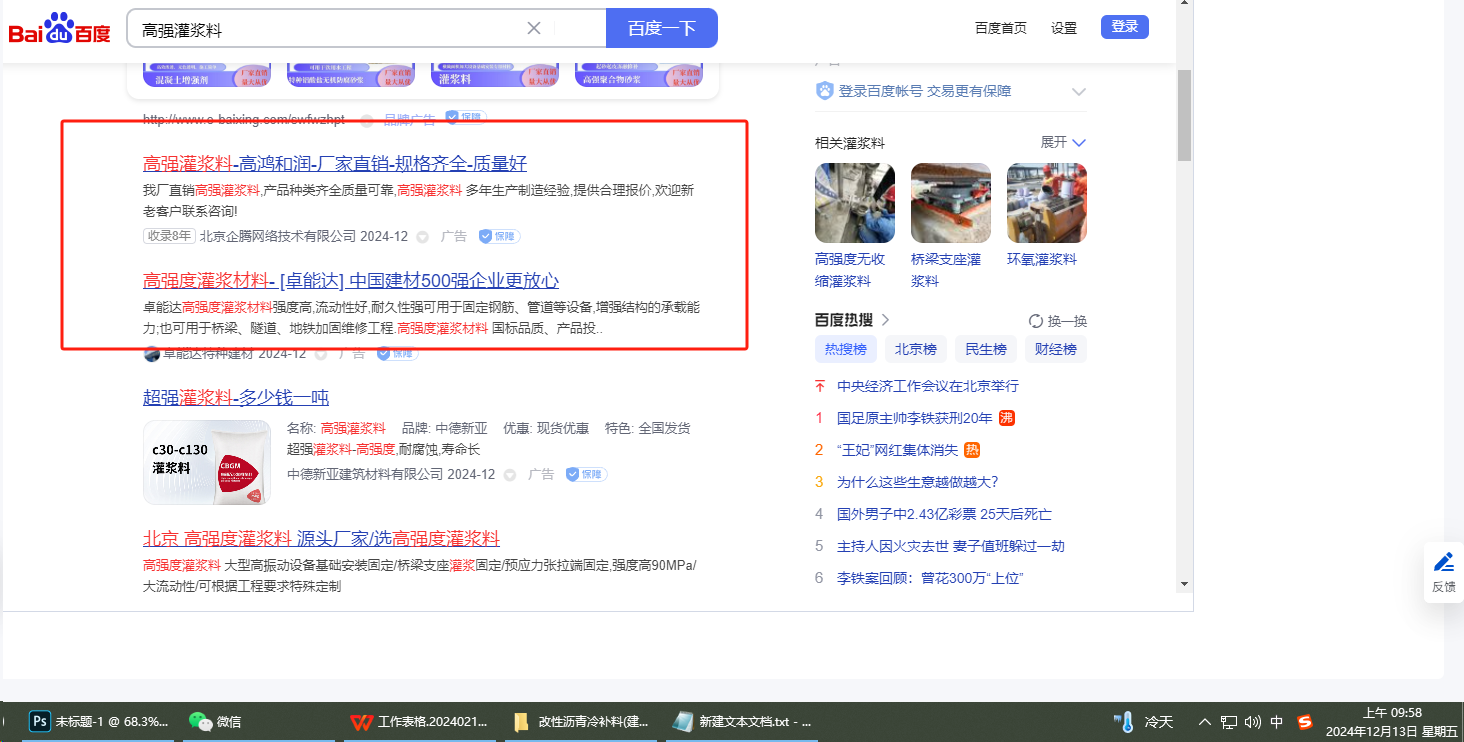1464x742 pixels.
Task: Switch to the 民生榜 tab
Action: [x=986, y=349]
